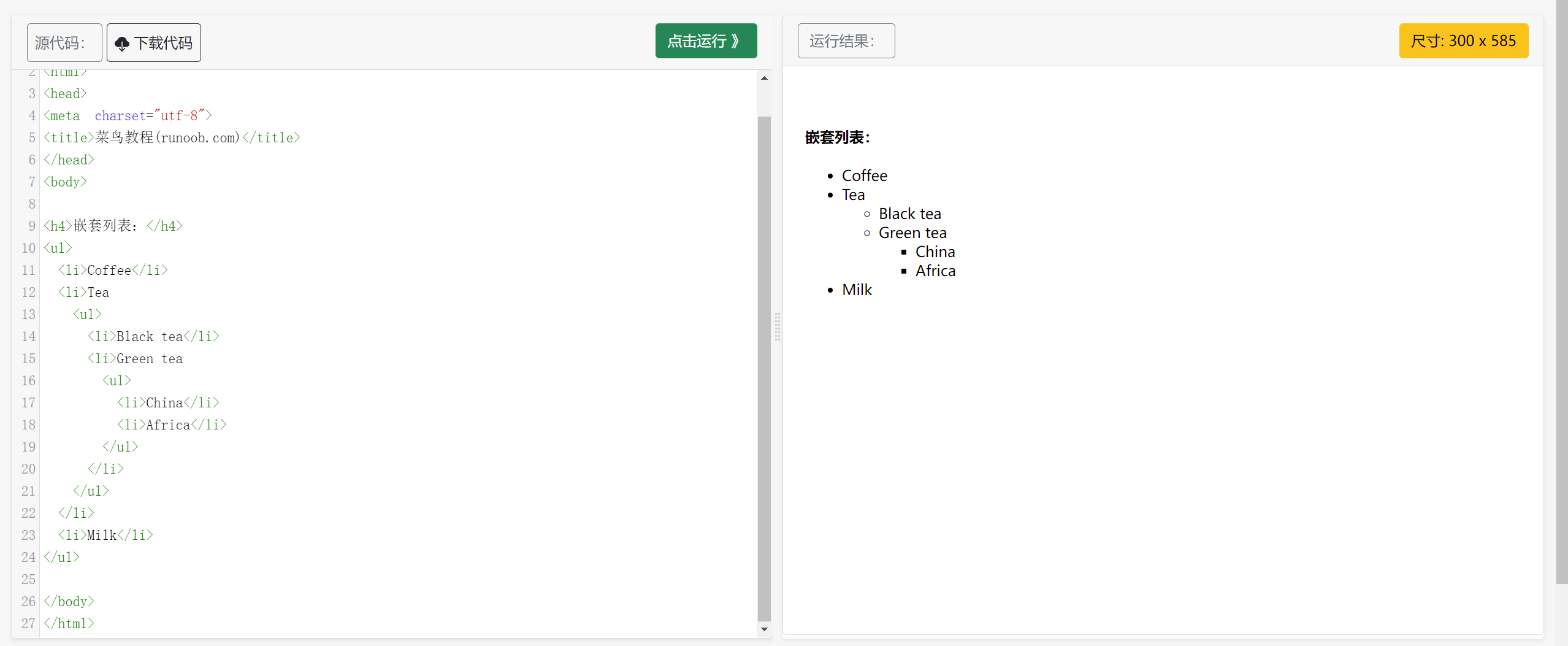Click the green 点击运行 run button
The height and width of the screenshot is (646, 1568).
click(x=706, y=41)
